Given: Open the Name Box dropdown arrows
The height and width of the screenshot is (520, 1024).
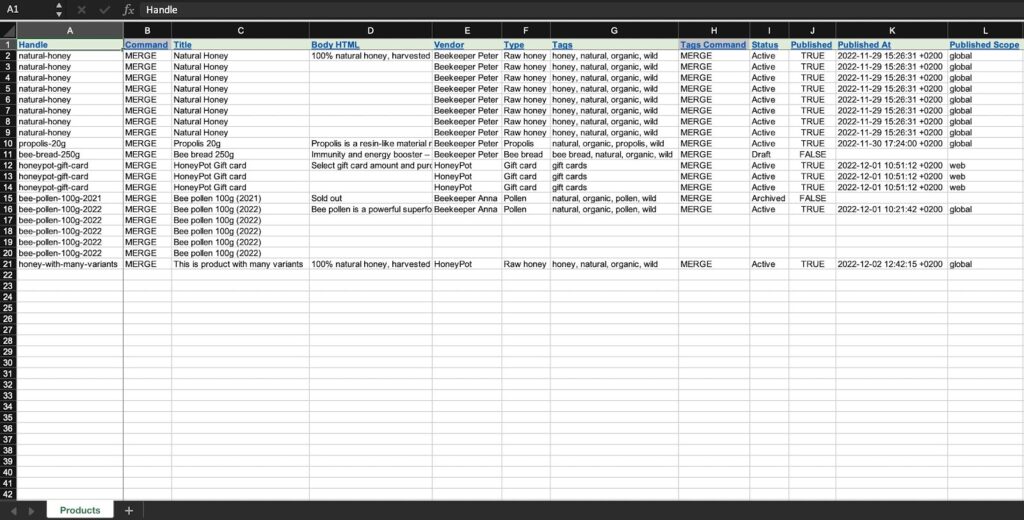Looking at the screenshot, I should pyautogui.click(x=59, y=9).
